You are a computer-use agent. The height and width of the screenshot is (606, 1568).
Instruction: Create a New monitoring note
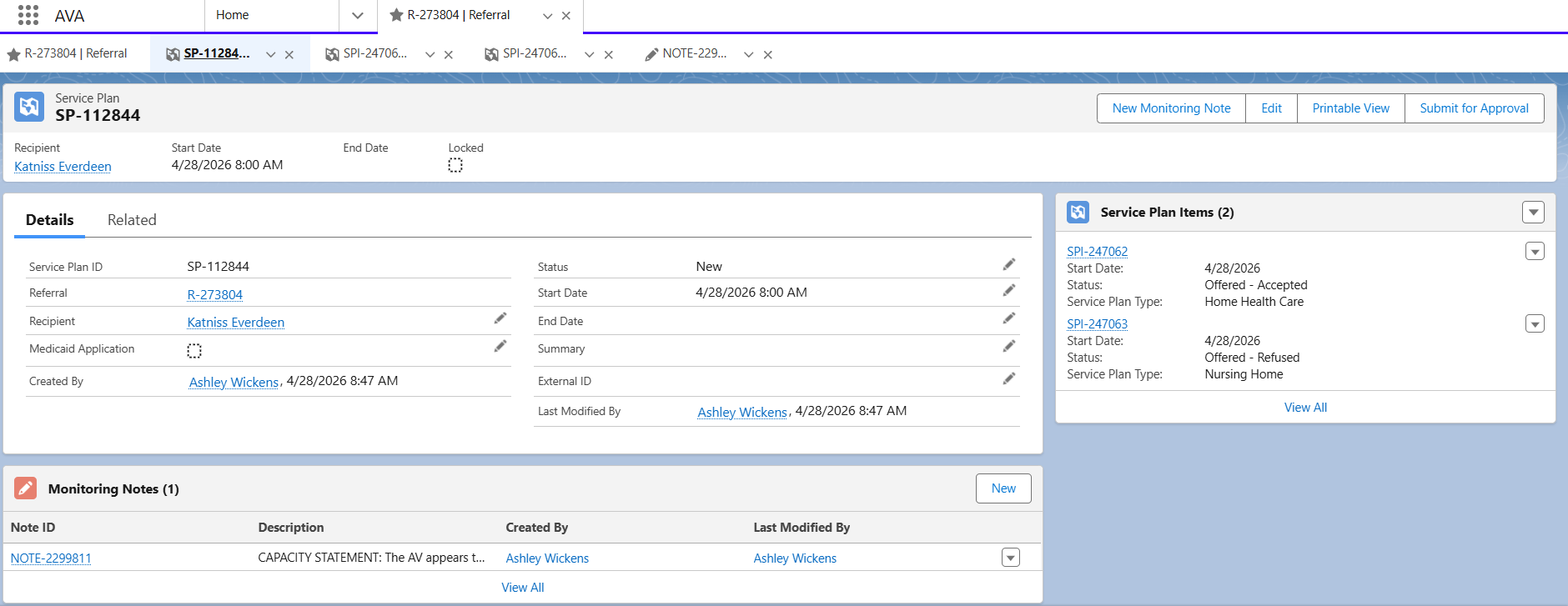click(1003, 488)
